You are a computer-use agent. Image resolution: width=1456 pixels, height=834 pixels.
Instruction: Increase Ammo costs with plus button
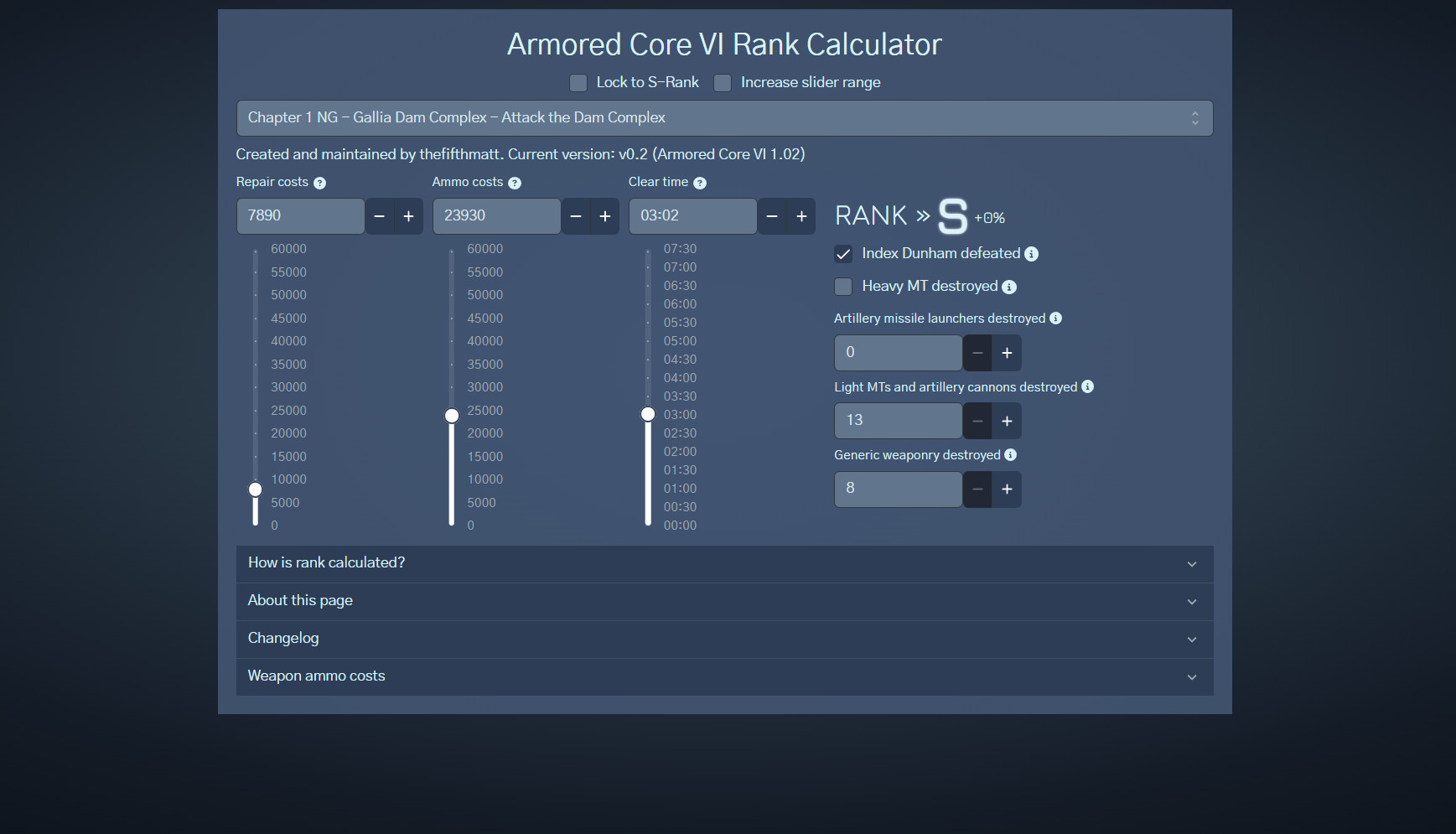[605, 216]
